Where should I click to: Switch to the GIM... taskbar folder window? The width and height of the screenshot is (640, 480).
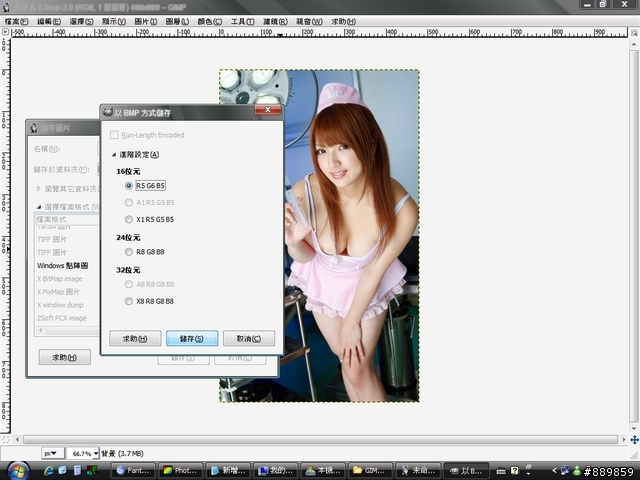(371, 471)
